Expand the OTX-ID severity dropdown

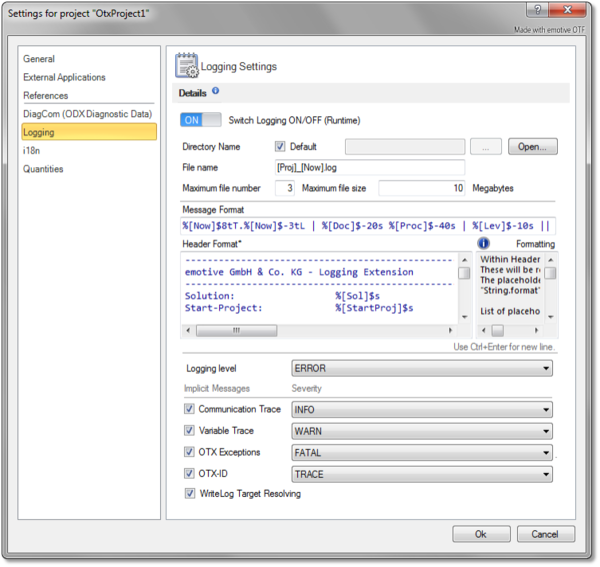(x=421, y=472)
